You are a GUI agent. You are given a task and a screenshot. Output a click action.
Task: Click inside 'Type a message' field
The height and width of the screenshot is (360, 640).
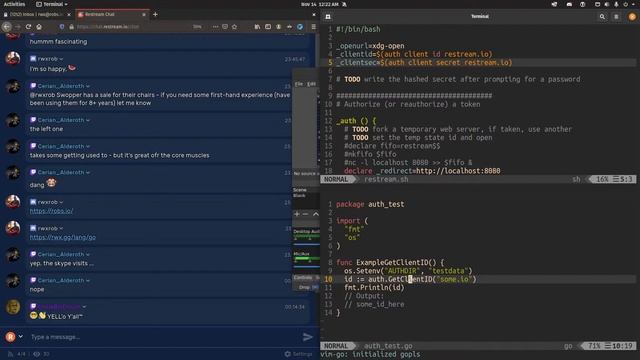(163, 337)
